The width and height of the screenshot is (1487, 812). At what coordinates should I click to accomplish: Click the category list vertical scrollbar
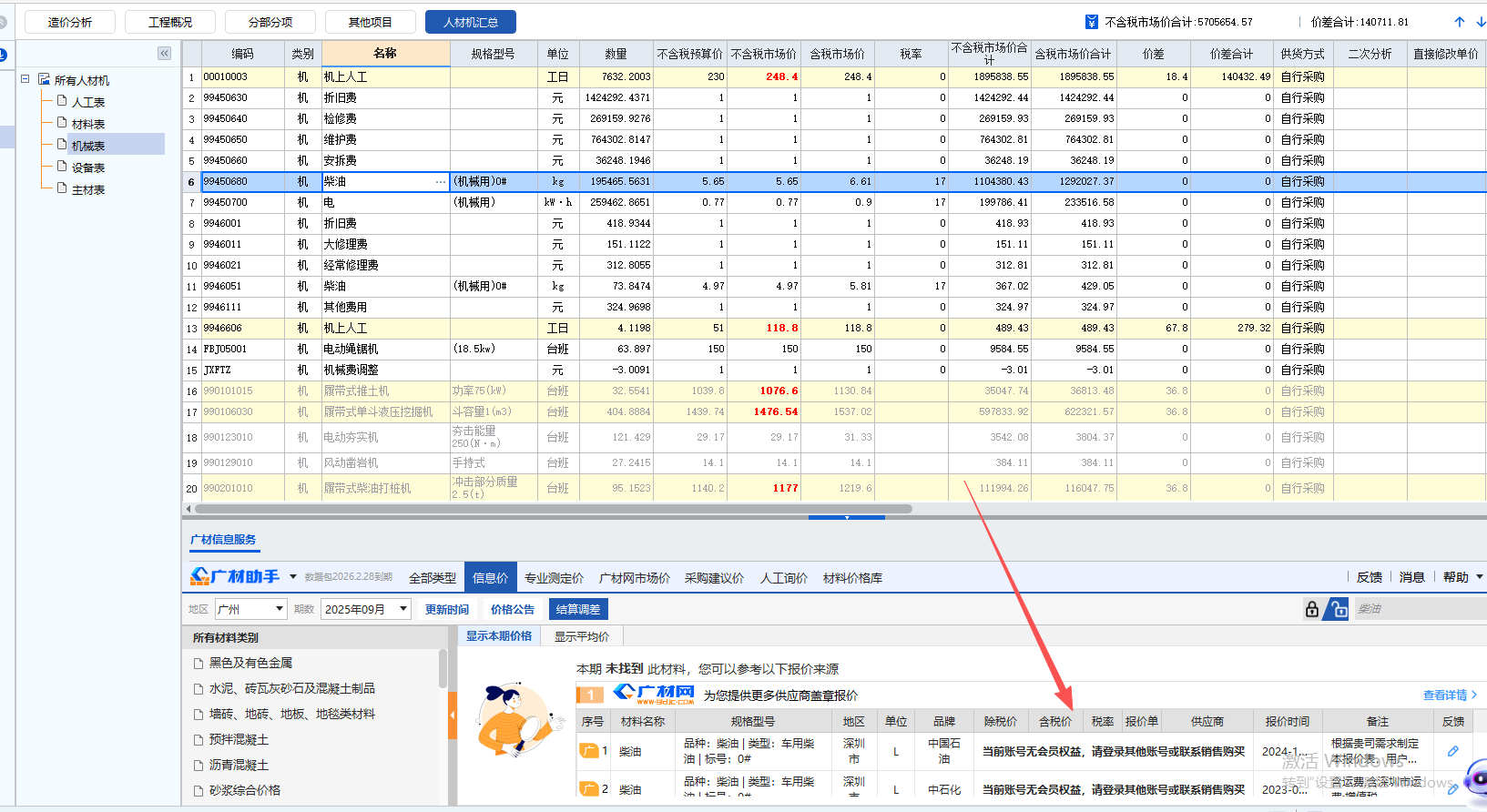(x=443, y=669)
